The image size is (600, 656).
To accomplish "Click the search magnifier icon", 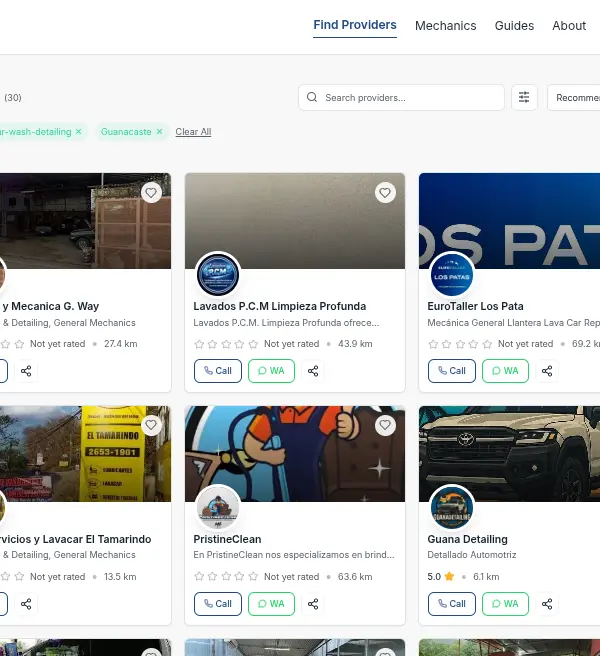I will tap(312, 97).
